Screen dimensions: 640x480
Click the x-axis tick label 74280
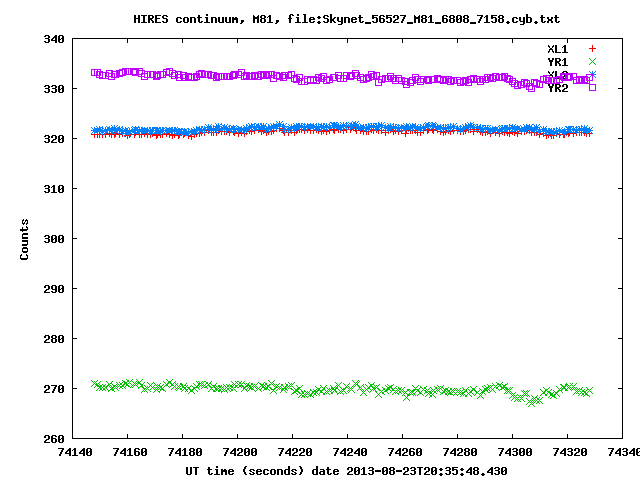[460, 452]
